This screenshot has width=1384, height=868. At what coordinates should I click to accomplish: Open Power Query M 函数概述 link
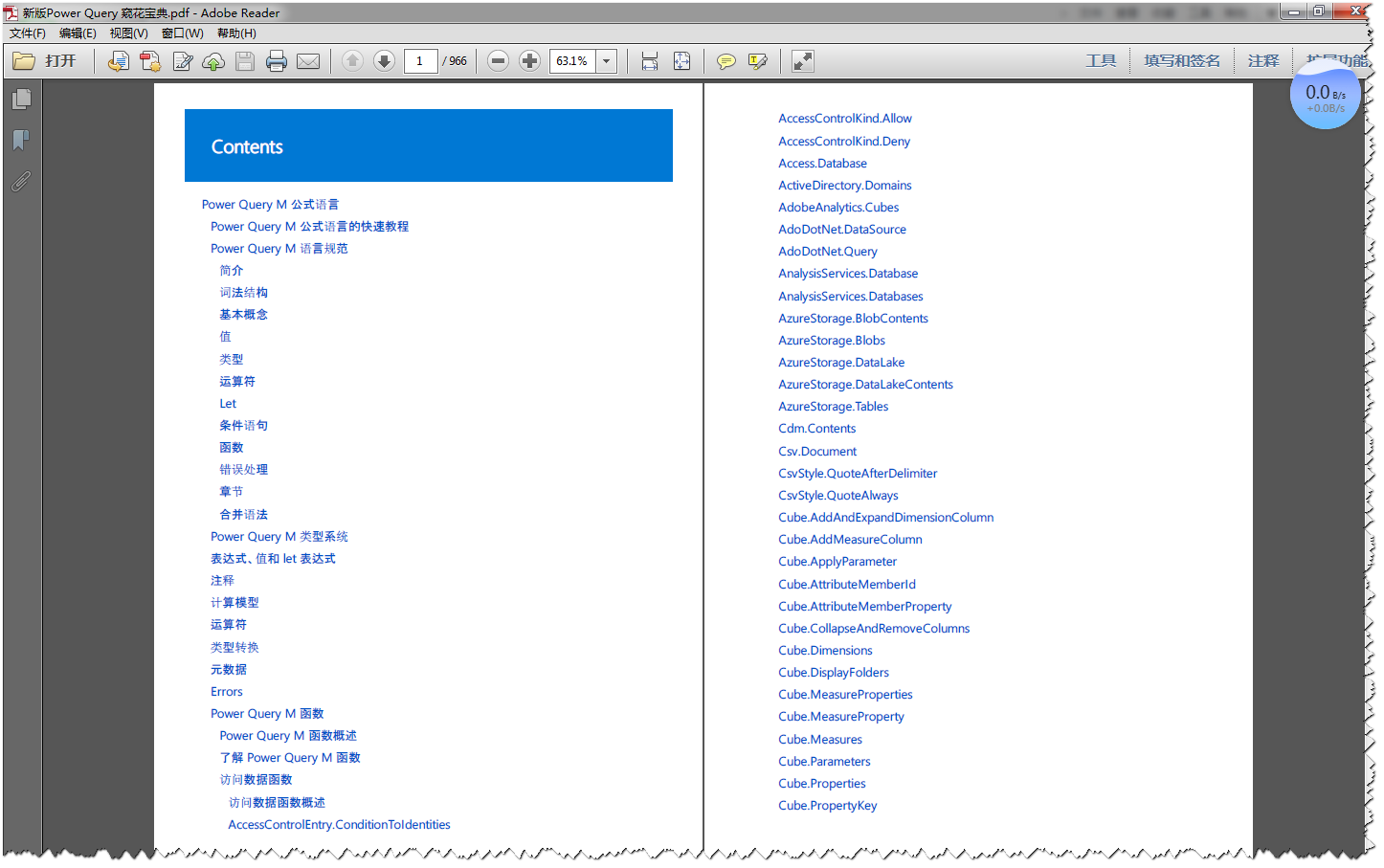[x=288, y=736]
